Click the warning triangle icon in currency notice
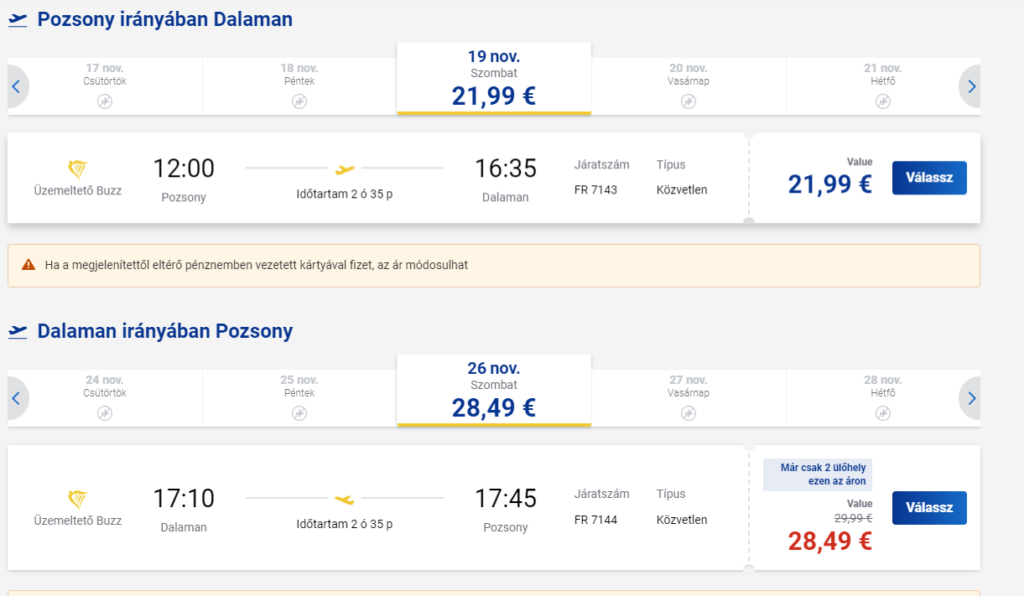This screenshot has height=596, width=1024. [28, 265]
